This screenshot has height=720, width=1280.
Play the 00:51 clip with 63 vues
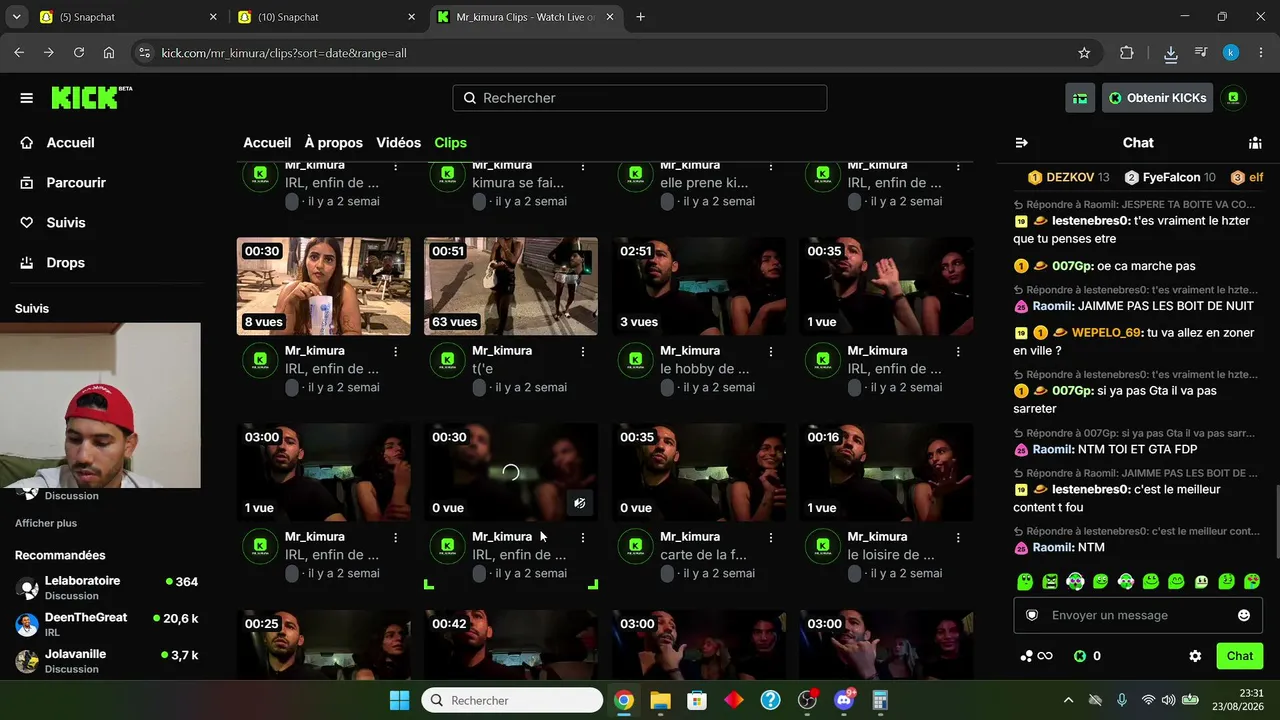[x=511, y=286]
